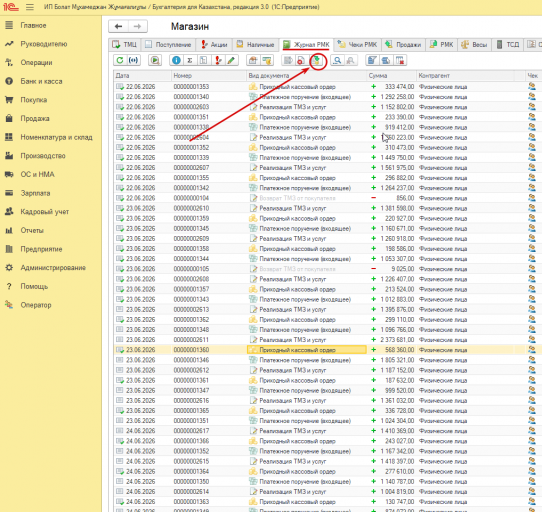
Task: Switch to the Чеки РМК tab
Action: (358, 44)
